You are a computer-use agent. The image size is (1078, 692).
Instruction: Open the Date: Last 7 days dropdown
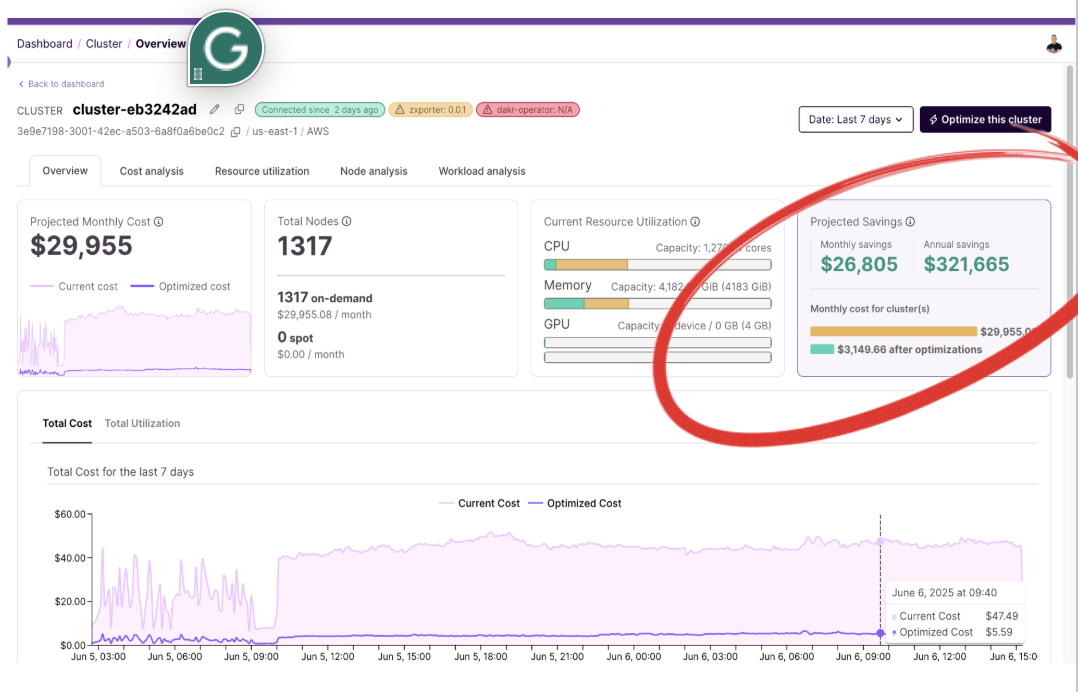coord(855,119)
